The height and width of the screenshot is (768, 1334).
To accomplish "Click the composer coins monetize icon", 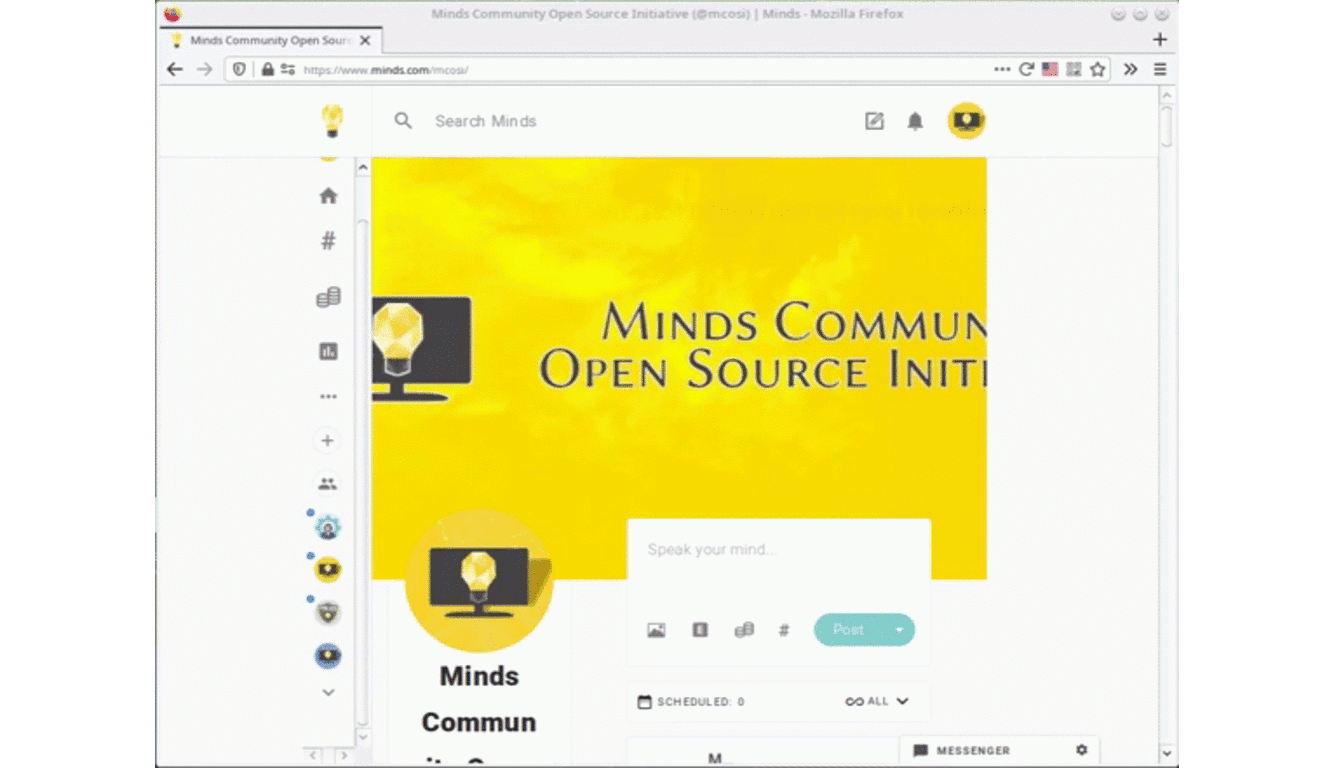I will pos(744,630).
